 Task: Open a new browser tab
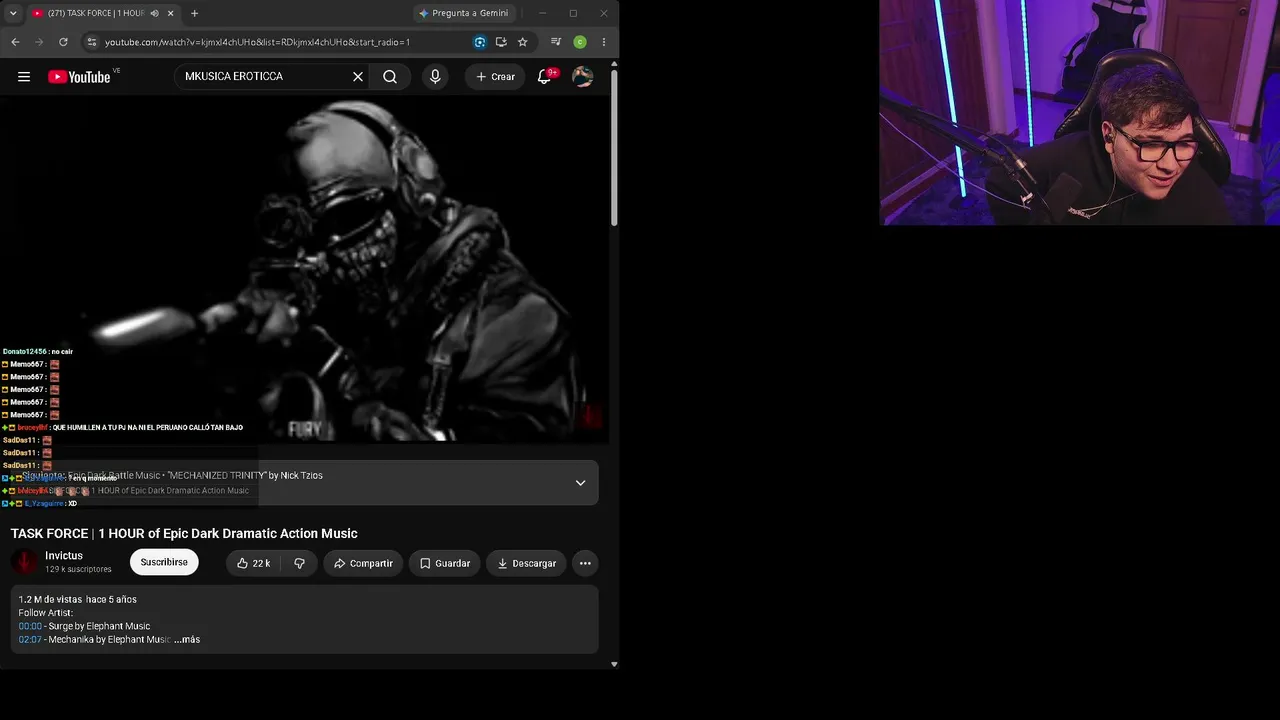tap(194, 13)
